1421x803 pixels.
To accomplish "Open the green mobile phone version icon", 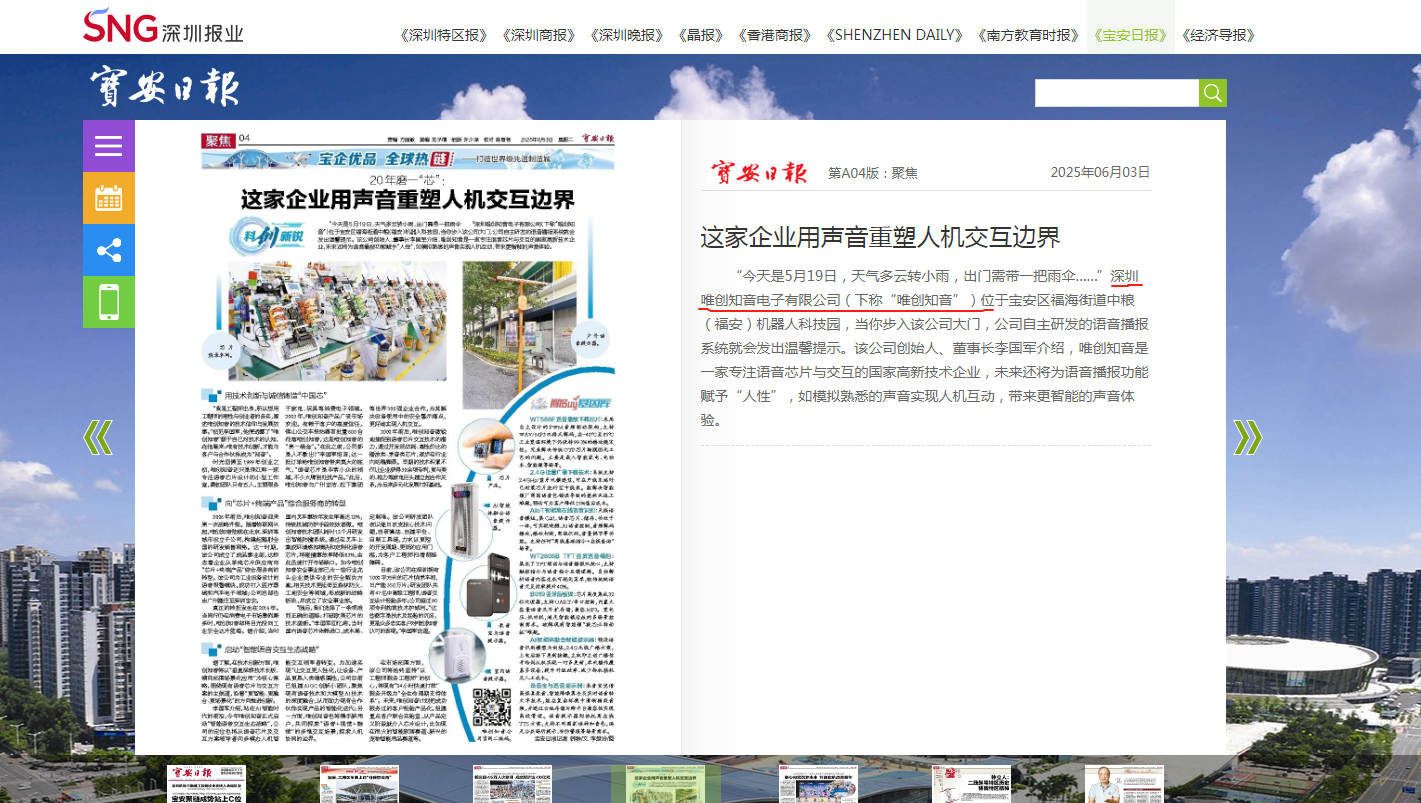I will (x=108, y=301).
